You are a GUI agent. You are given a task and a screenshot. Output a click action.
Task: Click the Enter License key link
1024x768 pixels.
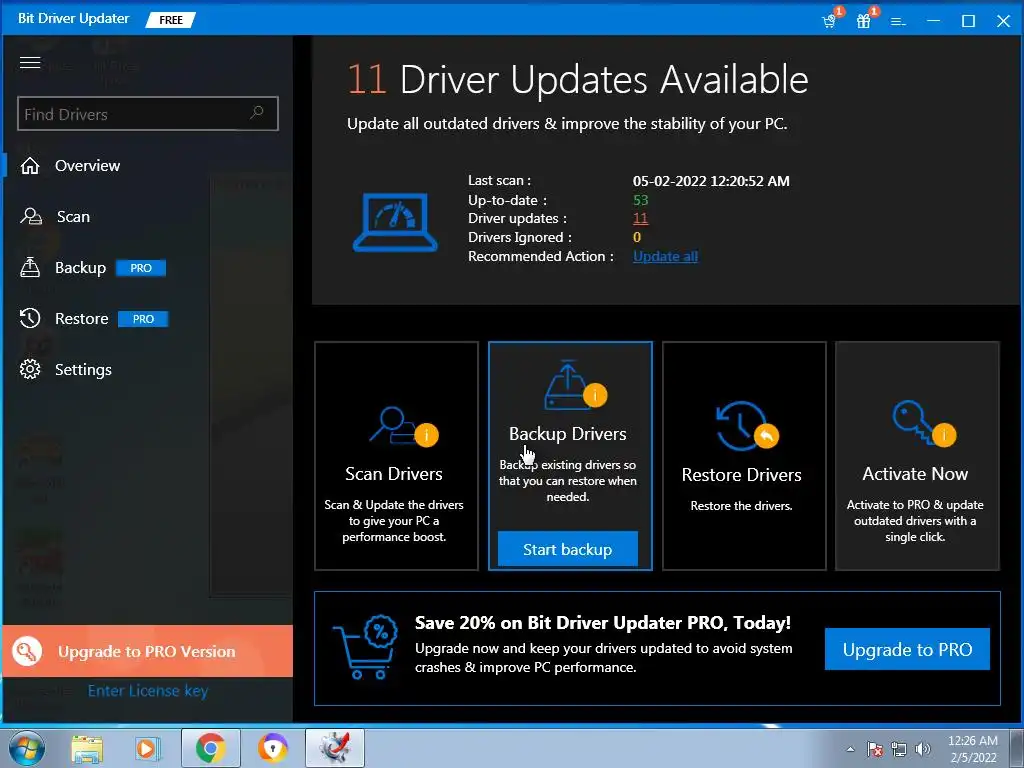point(148,690)
